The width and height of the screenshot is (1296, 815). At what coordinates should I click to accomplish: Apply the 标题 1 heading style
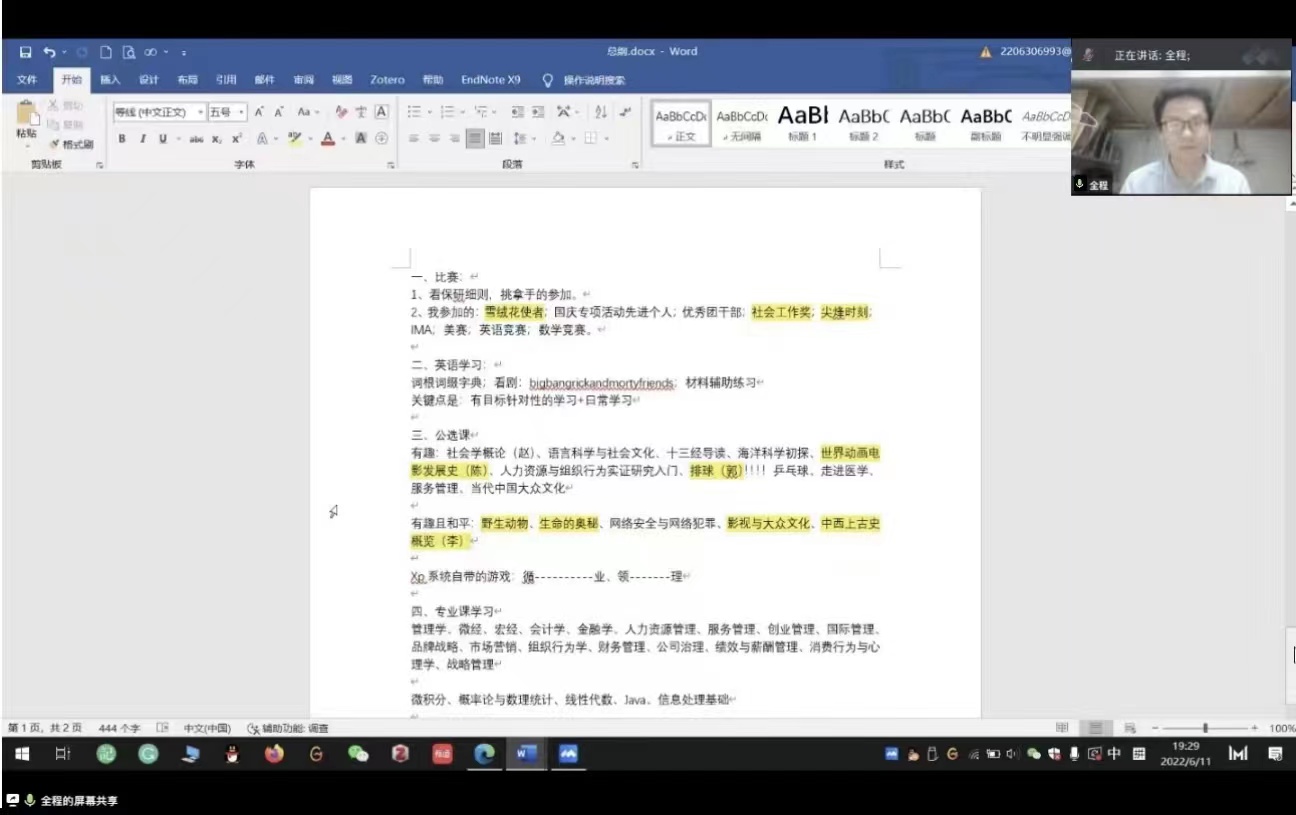802,123
